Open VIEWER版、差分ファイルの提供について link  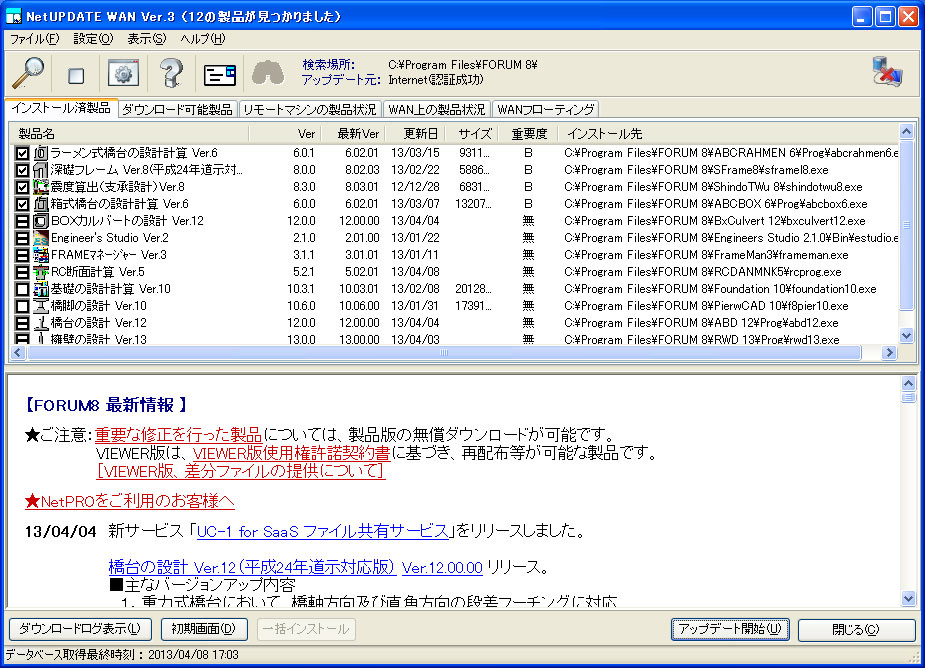[241, 471]
